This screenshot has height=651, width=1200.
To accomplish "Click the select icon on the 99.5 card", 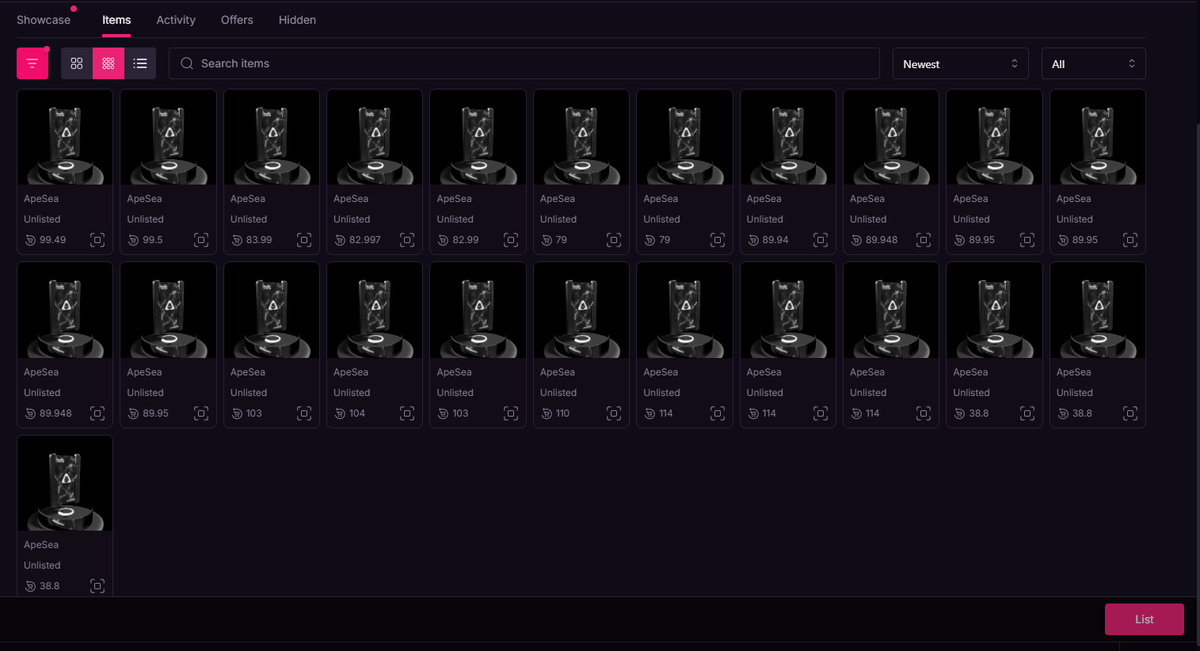I will click(201, 240).
